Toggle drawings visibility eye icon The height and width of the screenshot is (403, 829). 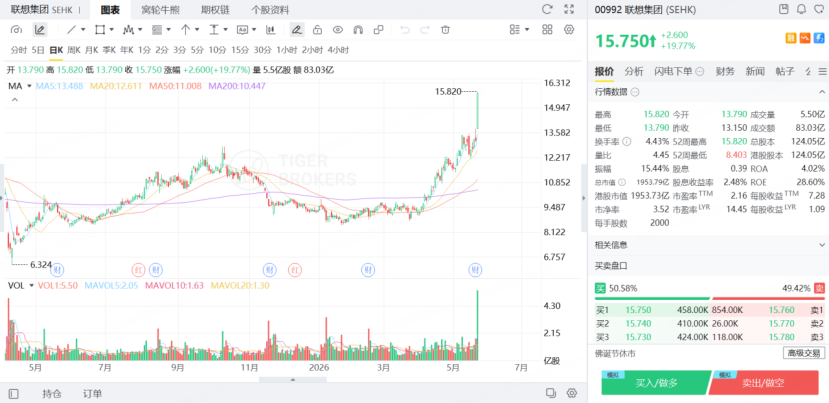point(337,30)
